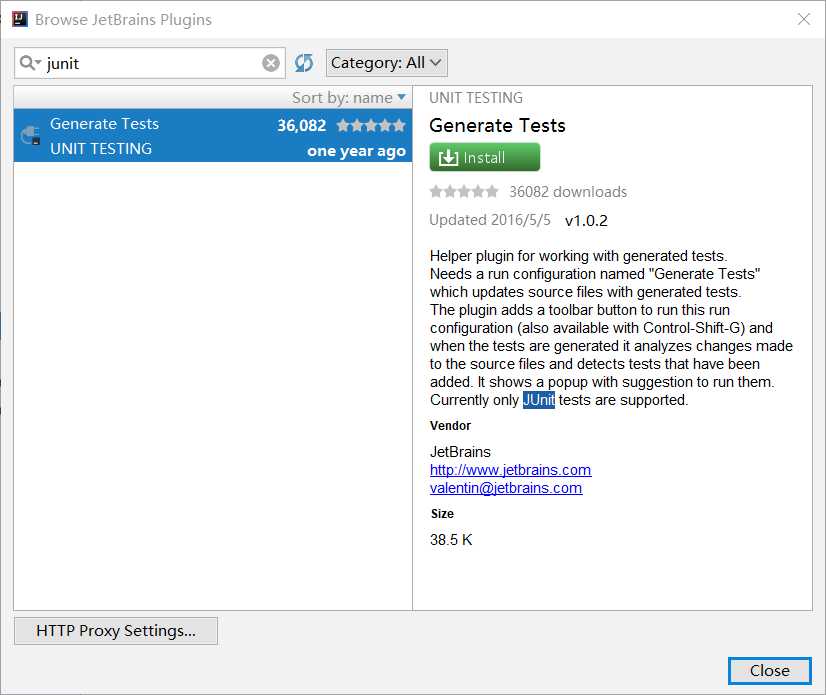The image size is (826, 695).
Task: Select the Generate Tests list row
Action: [x=213, y=135]
